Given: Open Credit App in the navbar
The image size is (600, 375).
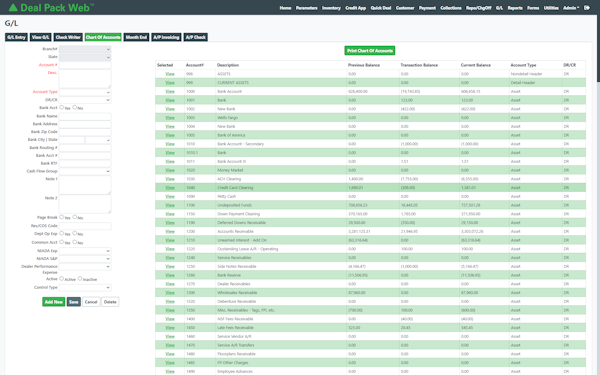Looking at the screenshot, I should coord(355,8).
